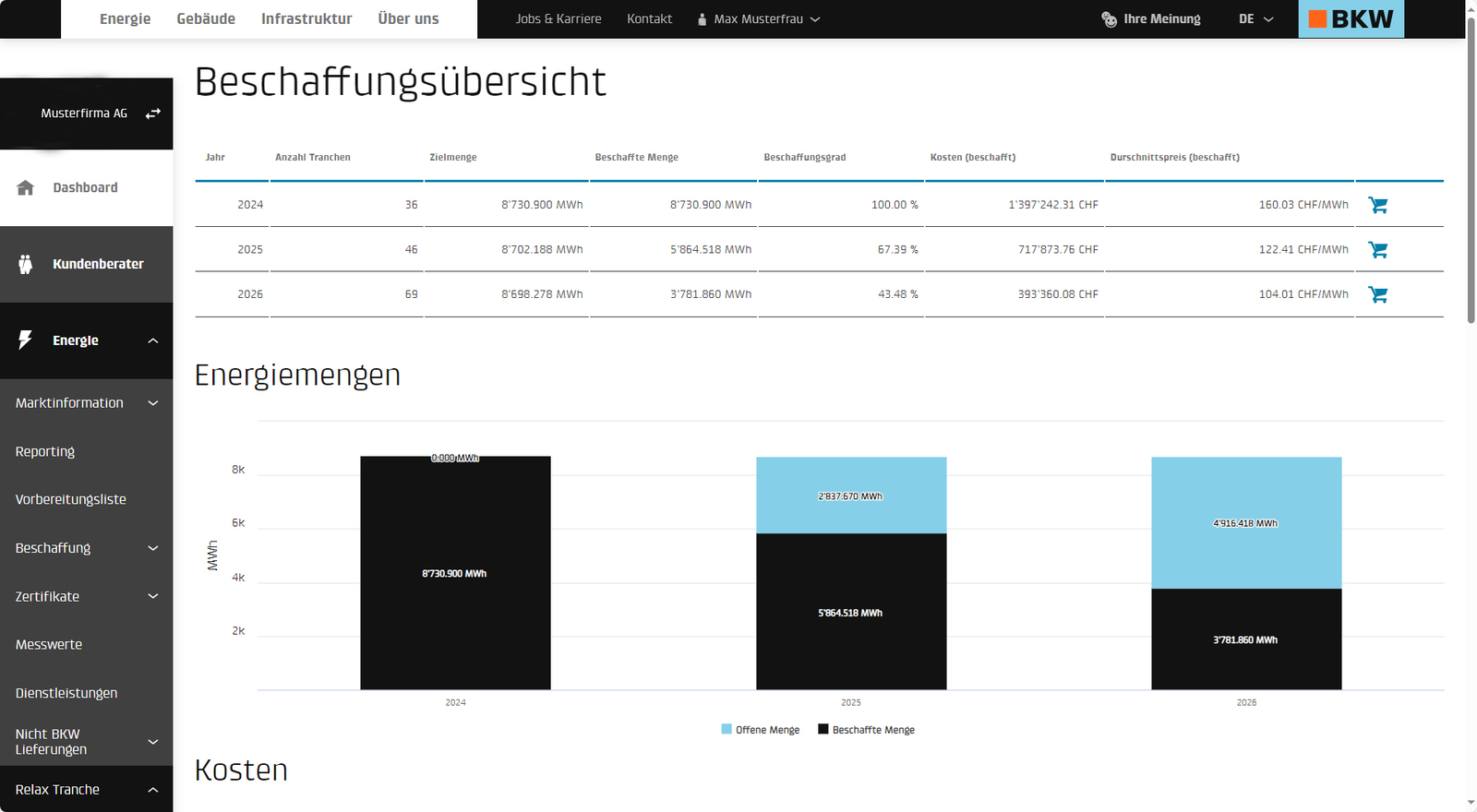
Task: Expand the Beschaffung sidebar section
Action: [153, 548]
